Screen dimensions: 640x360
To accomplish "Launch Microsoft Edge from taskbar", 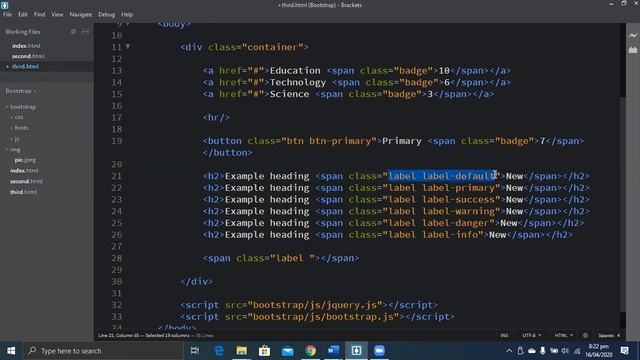I will (219, 351).
